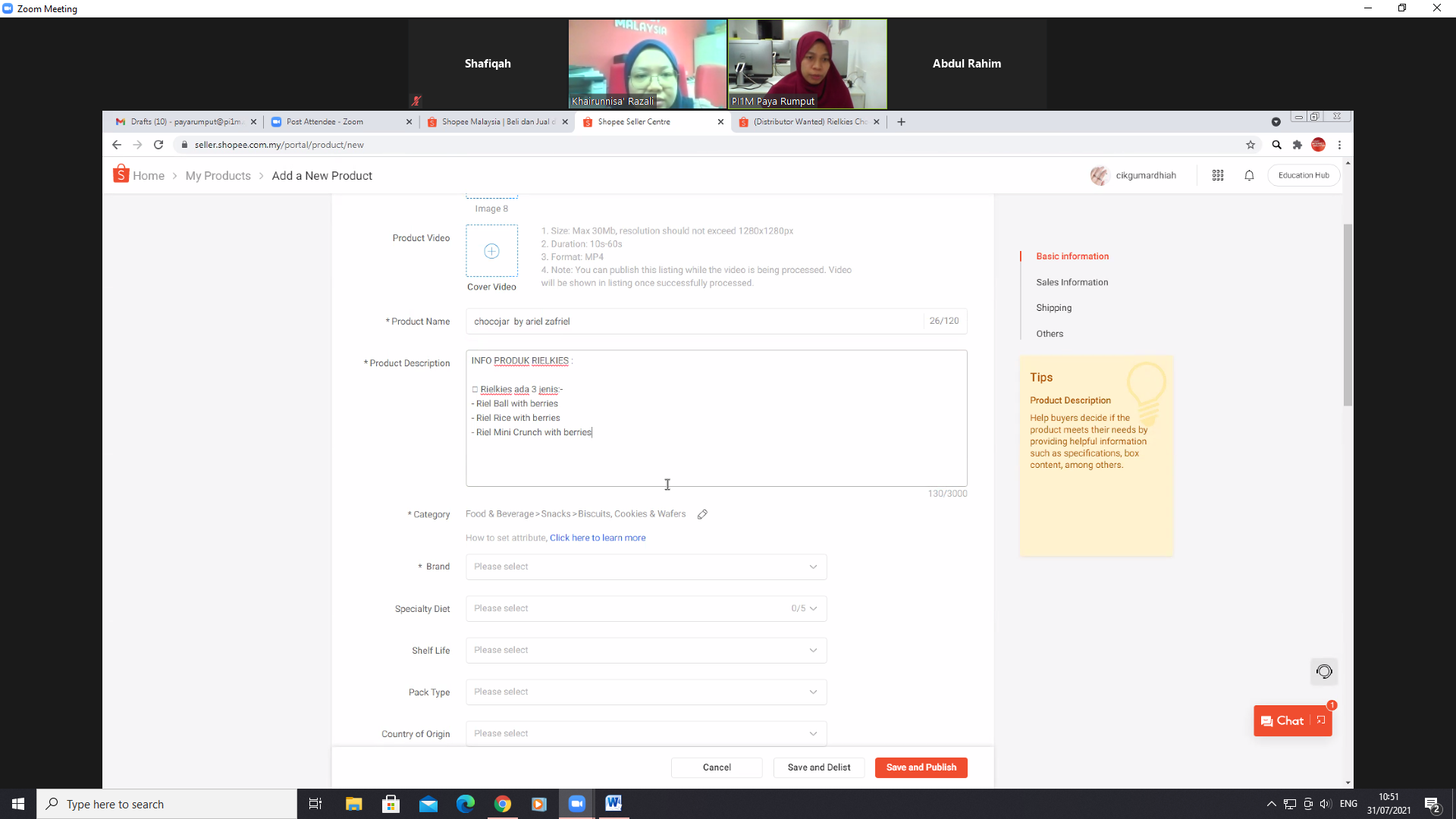Click browser back arrow

tap(117, 145)
